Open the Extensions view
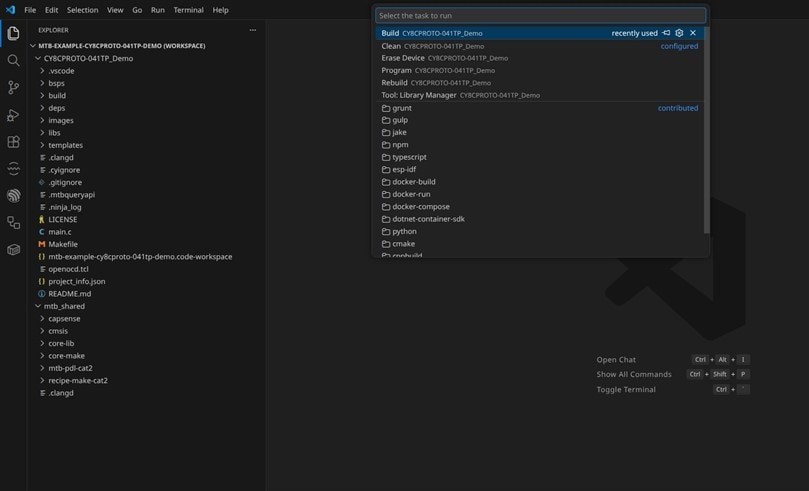 (x=13, y=142)
